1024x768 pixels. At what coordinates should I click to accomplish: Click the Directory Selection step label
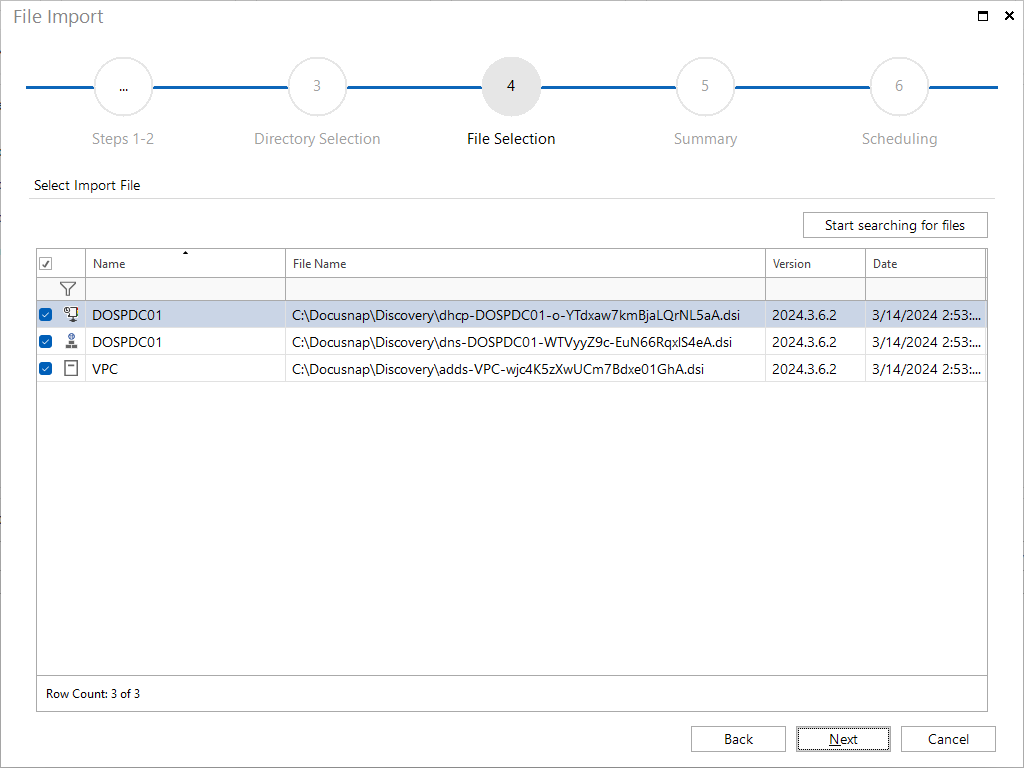[x=317, y=139]
